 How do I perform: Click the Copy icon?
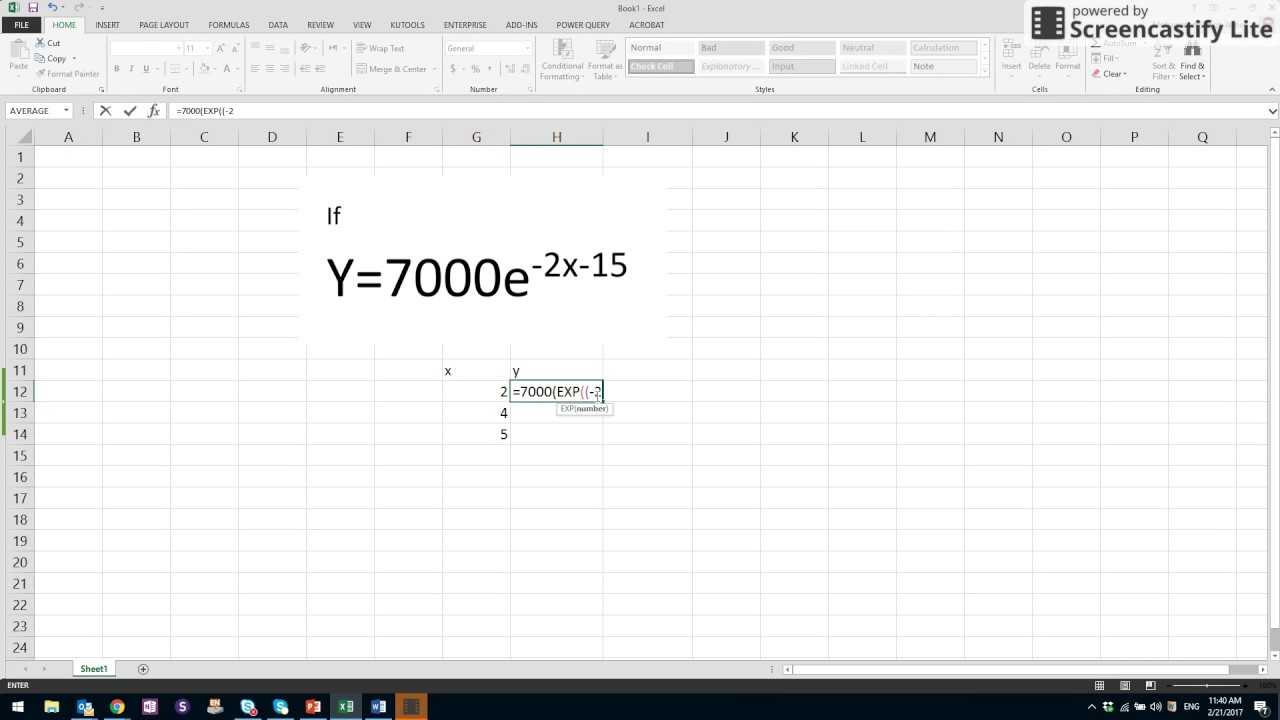pyautogui.click(x=40, y=58)
